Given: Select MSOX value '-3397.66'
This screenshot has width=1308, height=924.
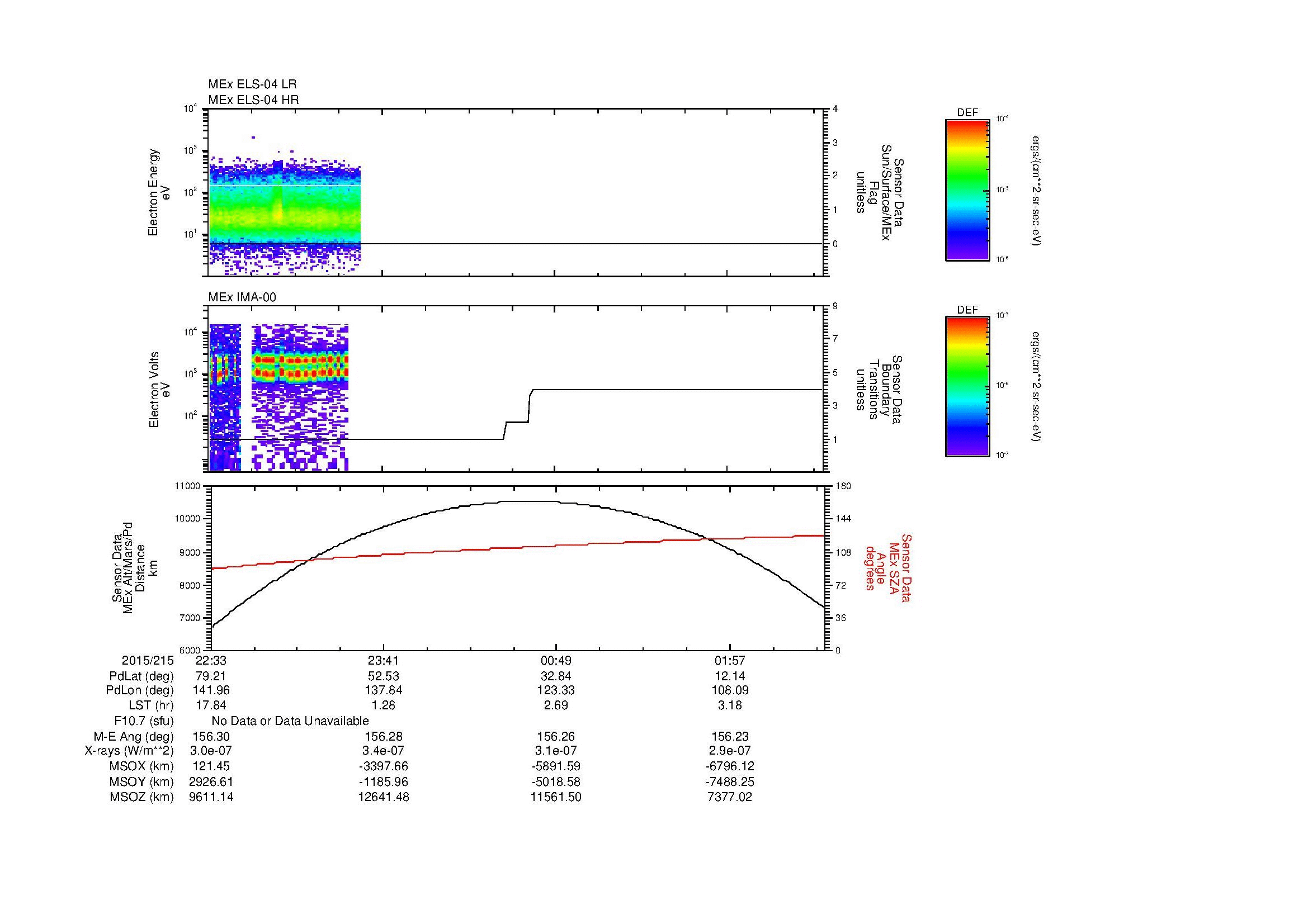Looking at the screenshot, I should 384,766.
